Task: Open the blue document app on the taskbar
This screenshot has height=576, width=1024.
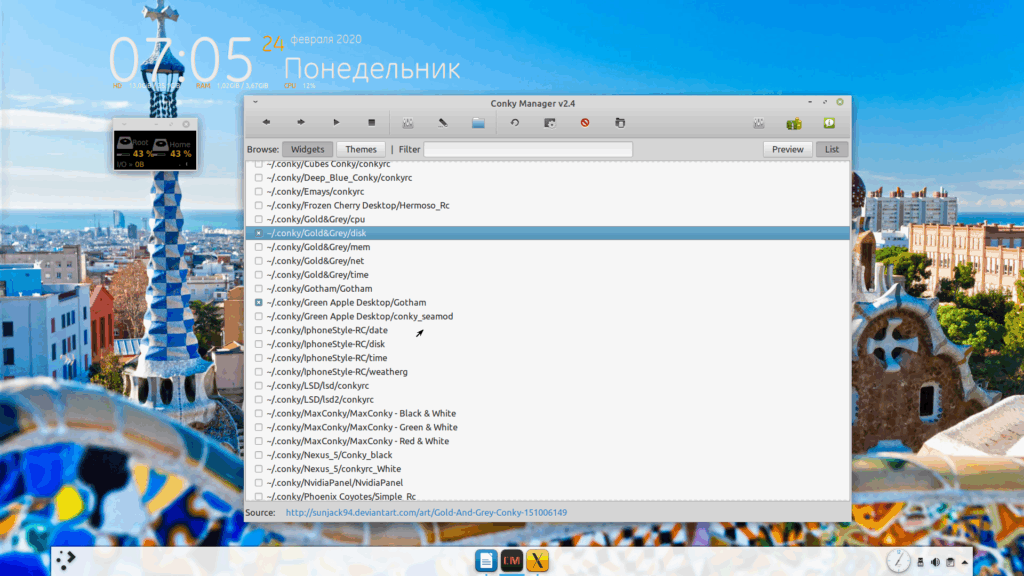Action: [x=486, y=560]
